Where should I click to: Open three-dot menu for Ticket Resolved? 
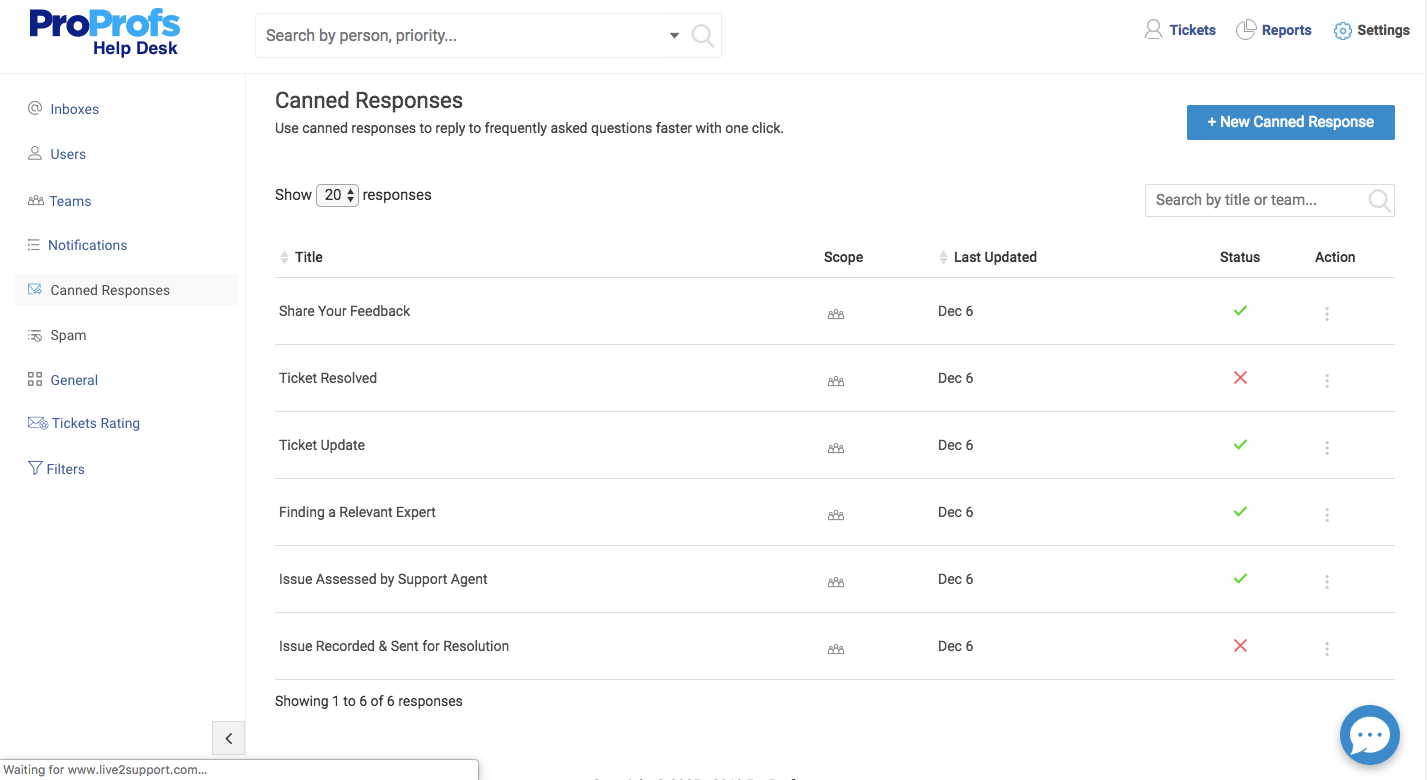1327,381
